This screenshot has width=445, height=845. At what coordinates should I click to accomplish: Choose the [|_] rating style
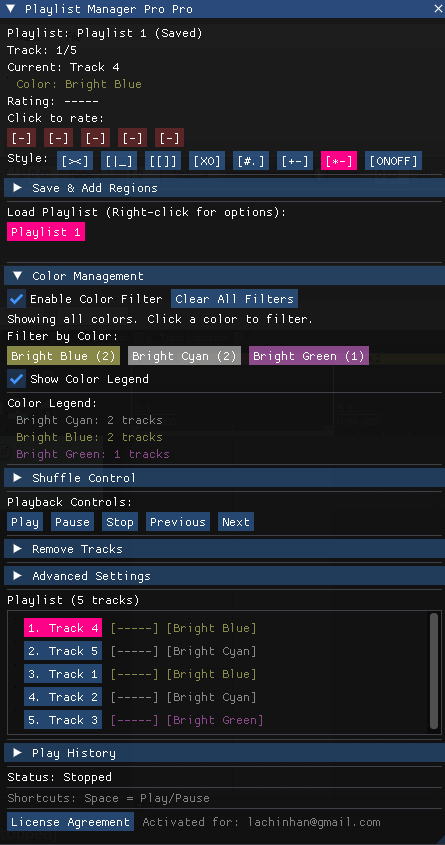pos(119,161)
